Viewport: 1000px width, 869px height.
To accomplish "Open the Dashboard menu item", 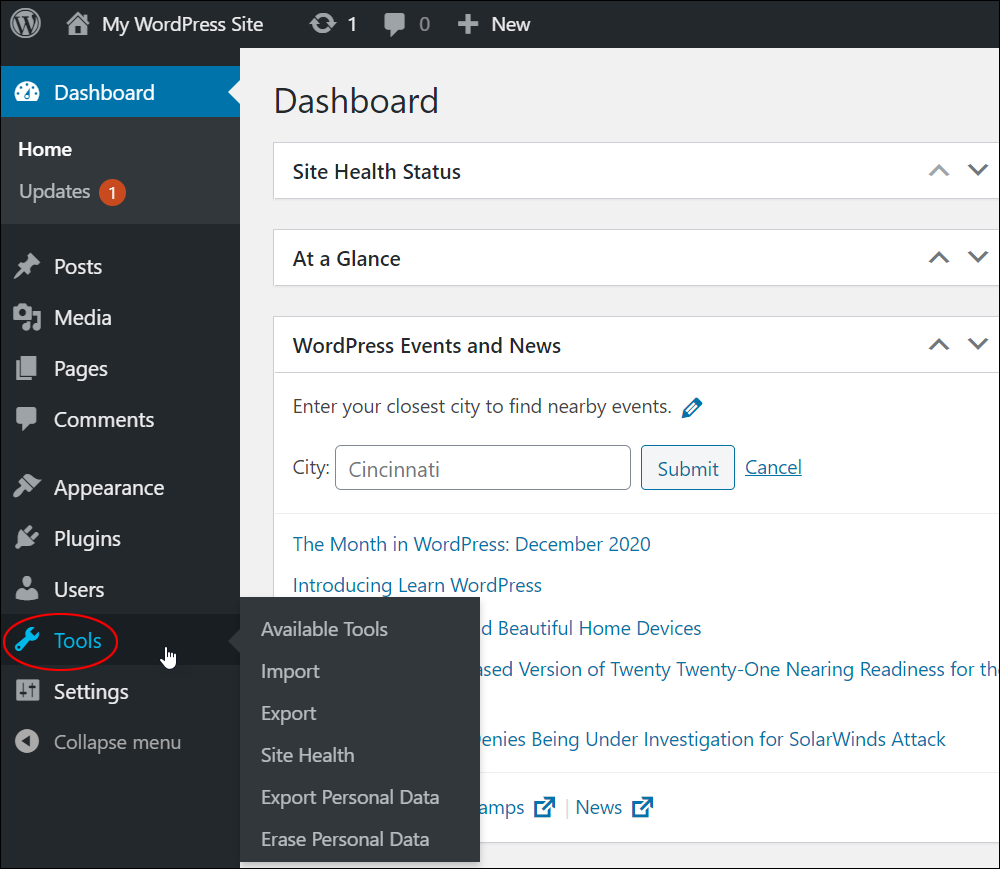I will (x=121, y=92).
